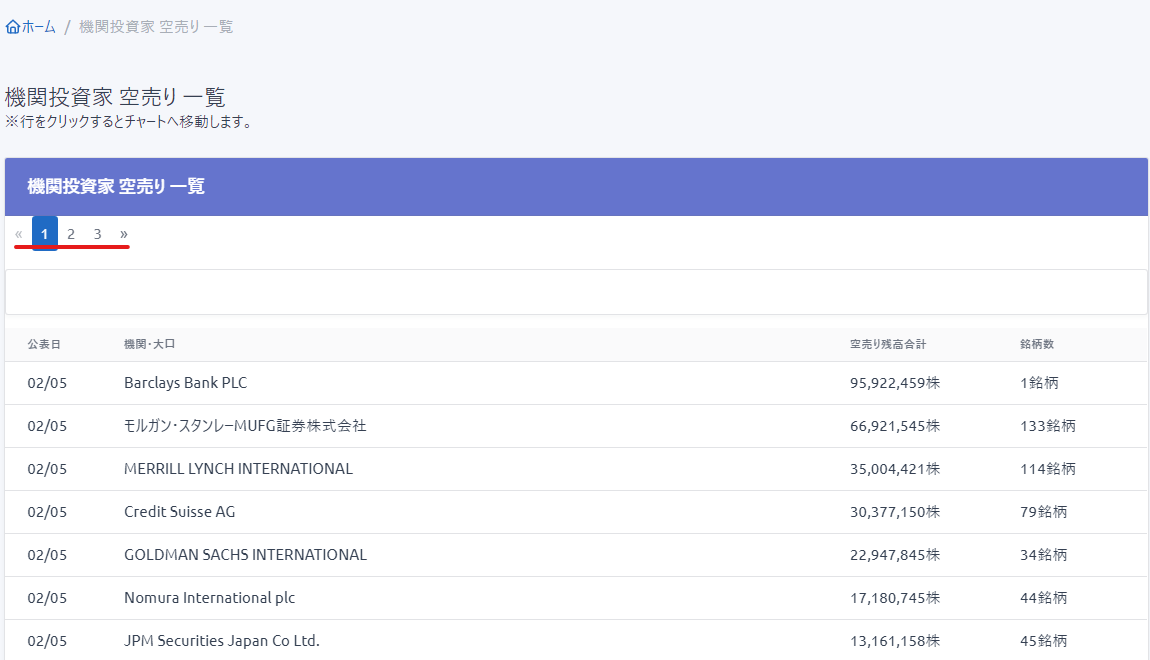The width and height of the screenshot is (1150, 660).
Task: Go to the previous page with « arrow
Action: pyautogui.click(x=19, y=234)
